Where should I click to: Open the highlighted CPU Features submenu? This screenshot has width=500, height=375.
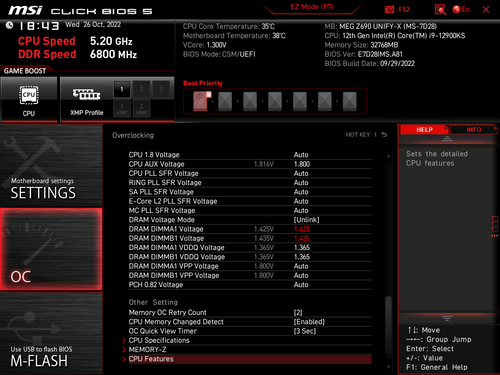click(x=250, y=359)
